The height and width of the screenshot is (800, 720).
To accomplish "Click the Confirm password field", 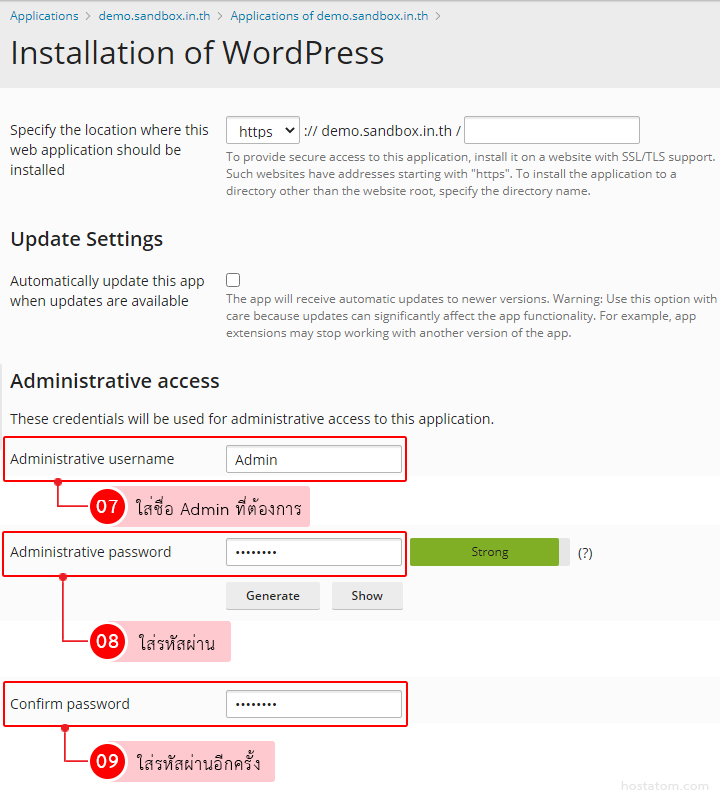I will (x=314, y=704).
